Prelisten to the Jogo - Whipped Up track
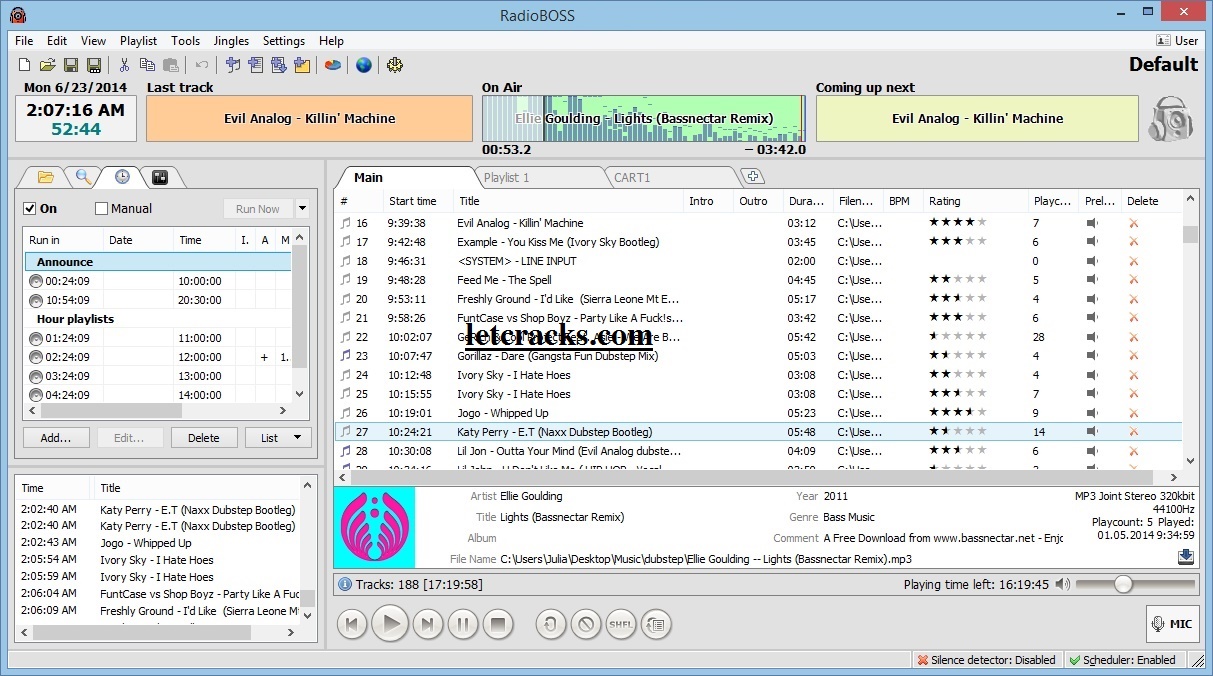This screenshot has width=1213, height=676. (1092, 413)
